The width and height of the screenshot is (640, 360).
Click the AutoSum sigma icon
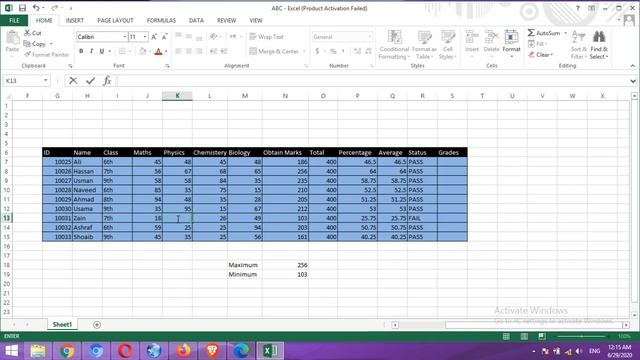coord(531,33)
